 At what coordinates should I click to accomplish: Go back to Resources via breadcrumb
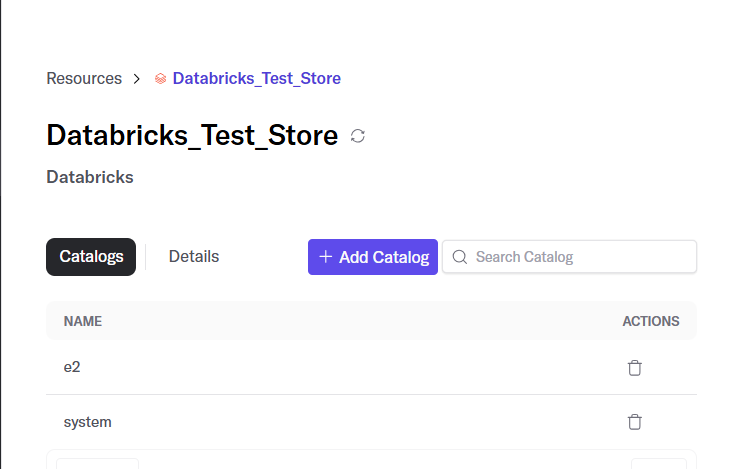click(x=84, y=78)
